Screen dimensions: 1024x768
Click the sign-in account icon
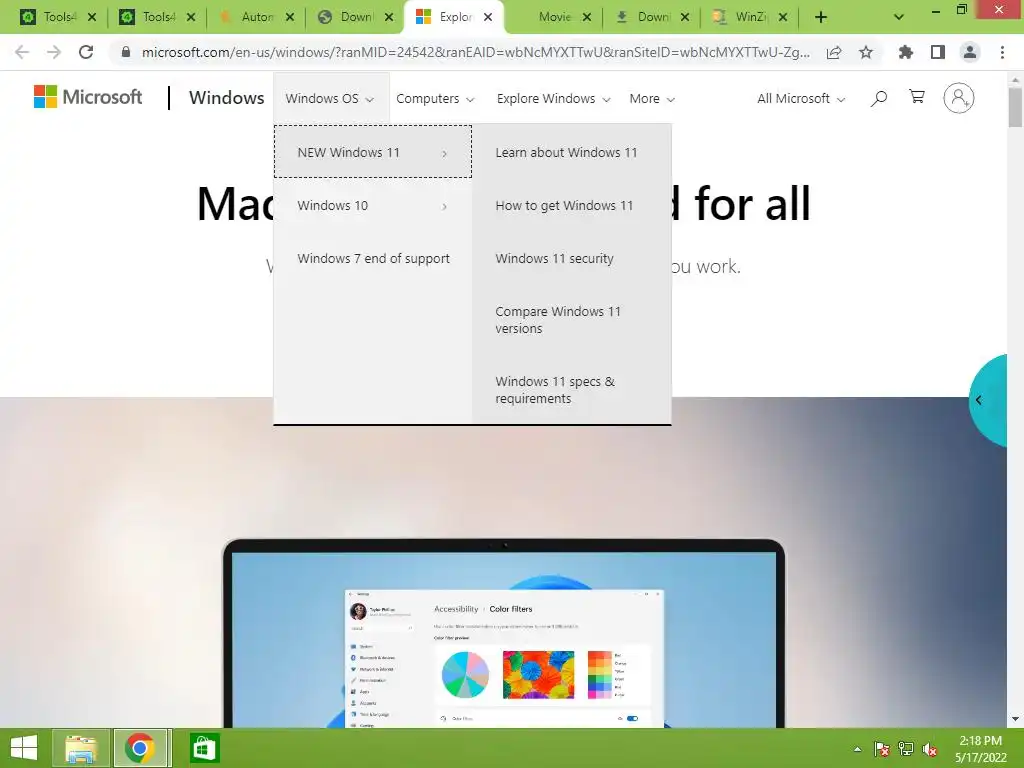coord(959,98)
